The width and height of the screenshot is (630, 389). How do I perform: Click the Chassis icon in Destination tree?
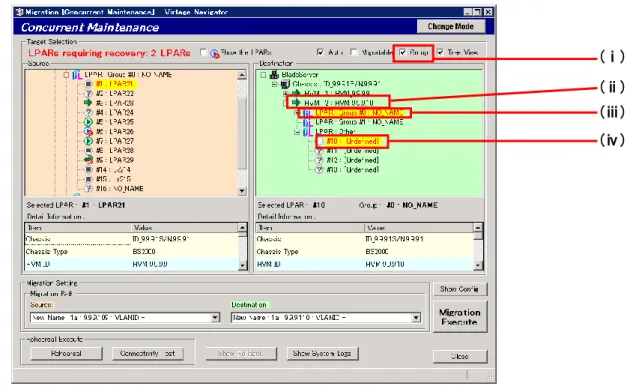point(285,84)
